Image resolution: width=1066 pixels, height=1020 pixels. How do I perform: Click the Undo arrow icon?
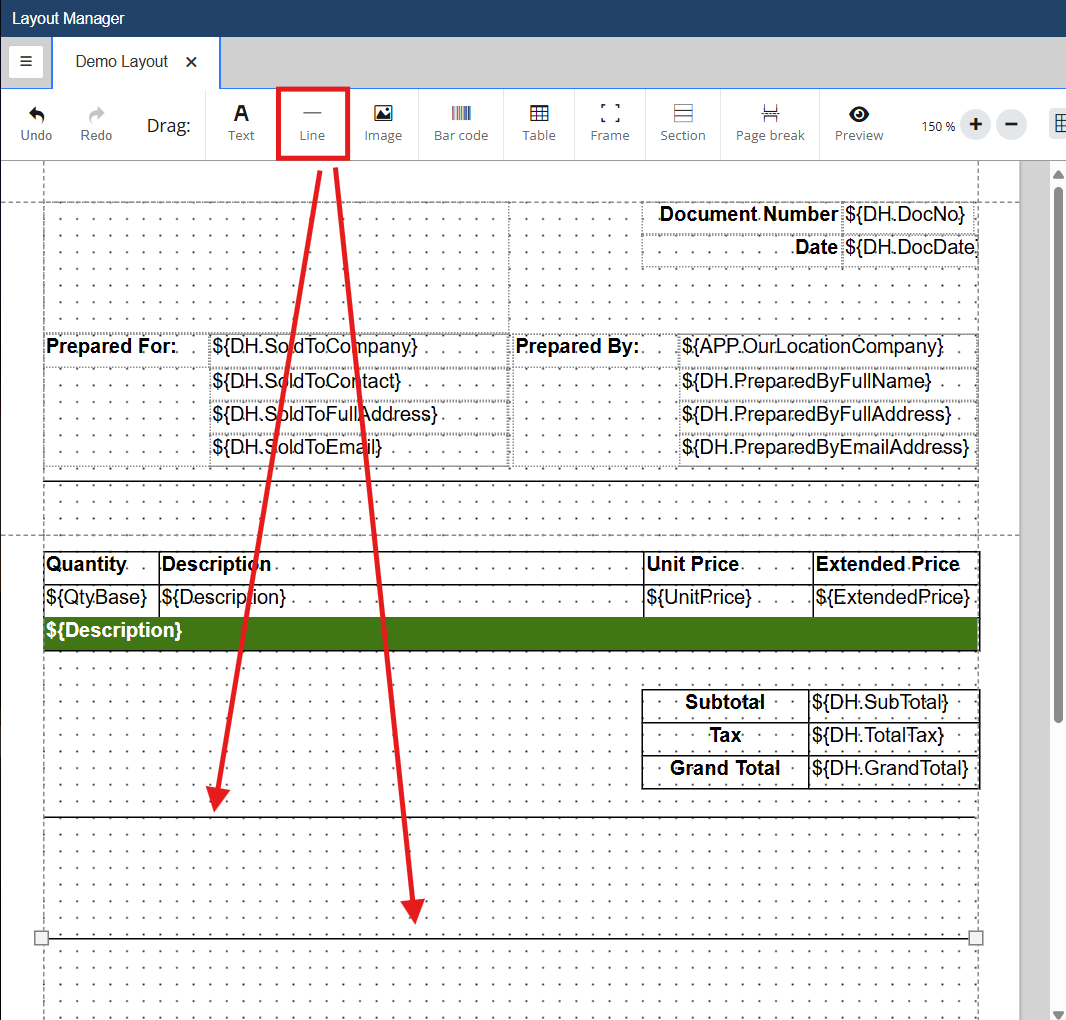37,115
